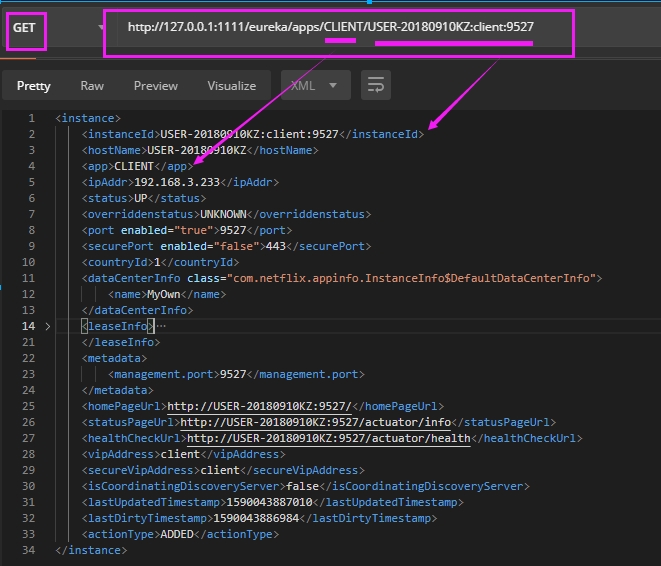The width and height of the screenshot is (661, 566).
Task: Click the closing </instance> tag on line 34
Action: click(91, 550)
